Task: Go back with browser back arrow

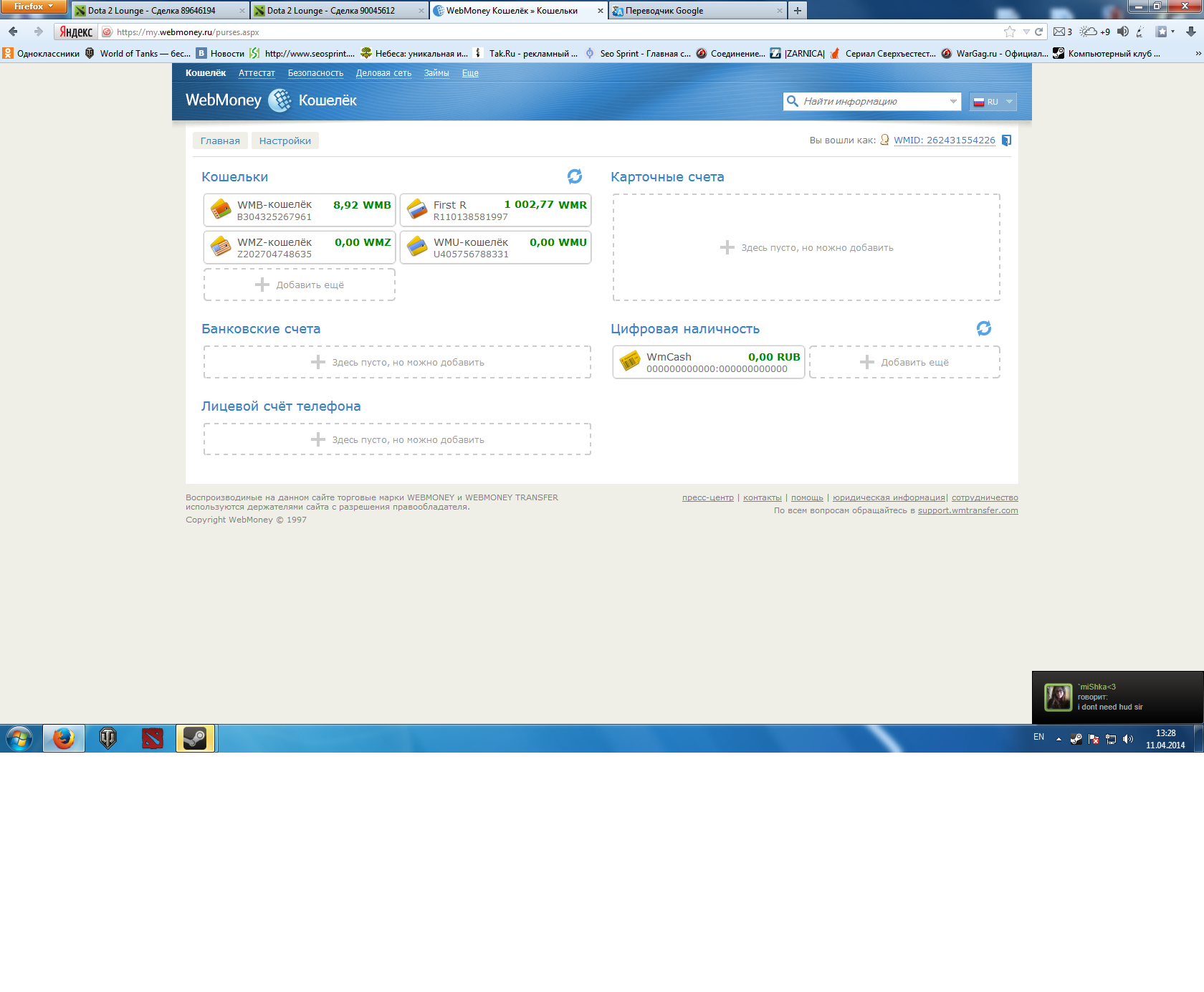Action: pos(13,32)
